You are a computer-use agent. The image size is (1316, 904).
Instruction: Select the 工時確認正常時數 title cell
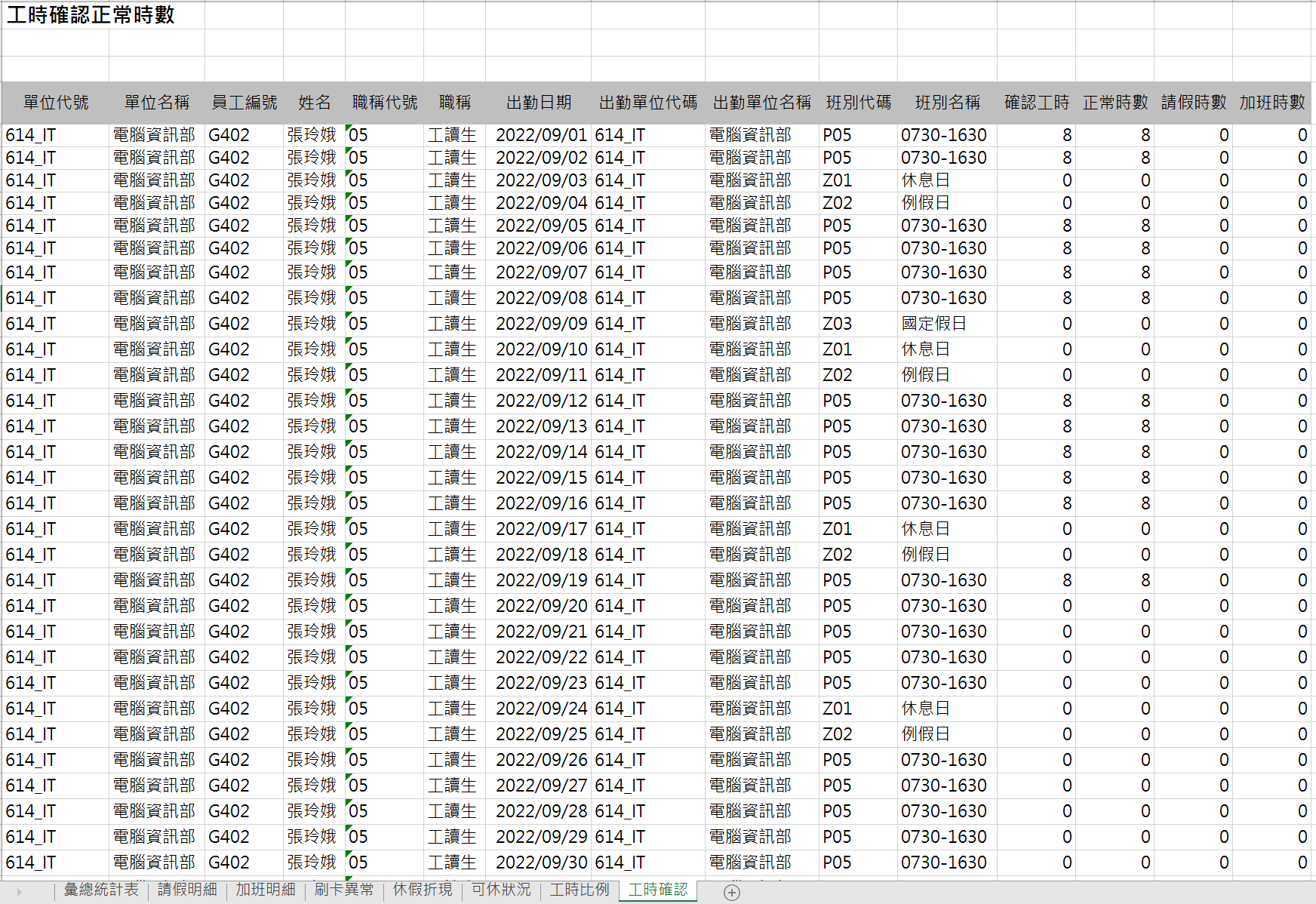91,15
